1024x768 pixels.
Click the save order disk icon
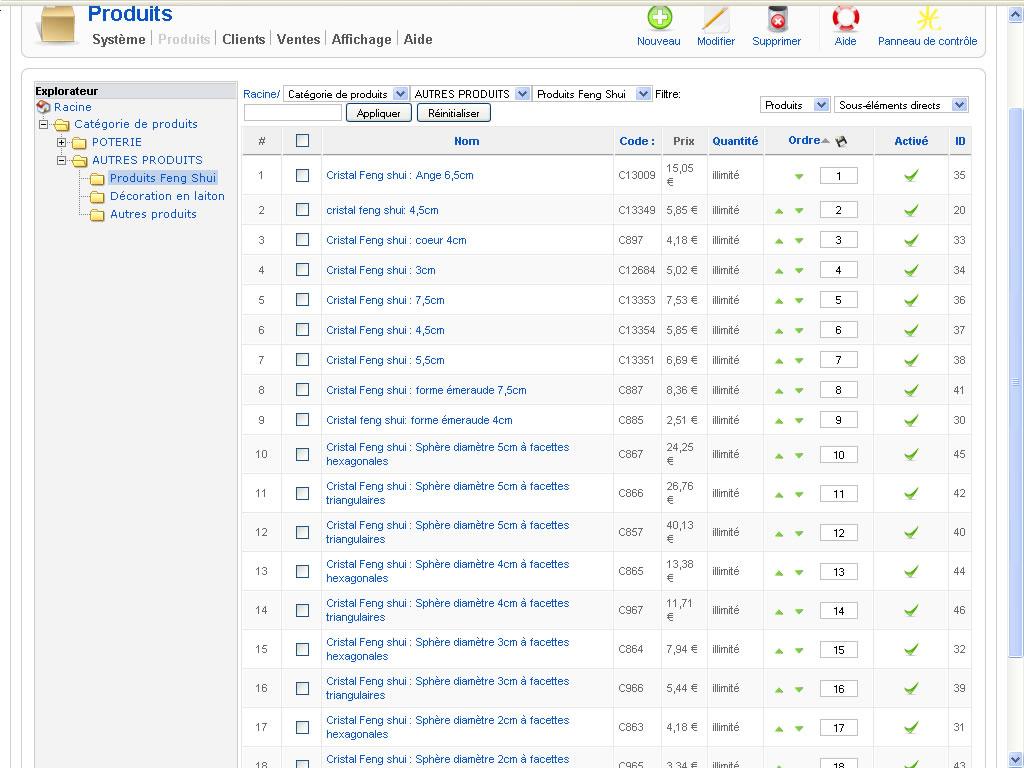pyautogui.click(x=841, y=141)
